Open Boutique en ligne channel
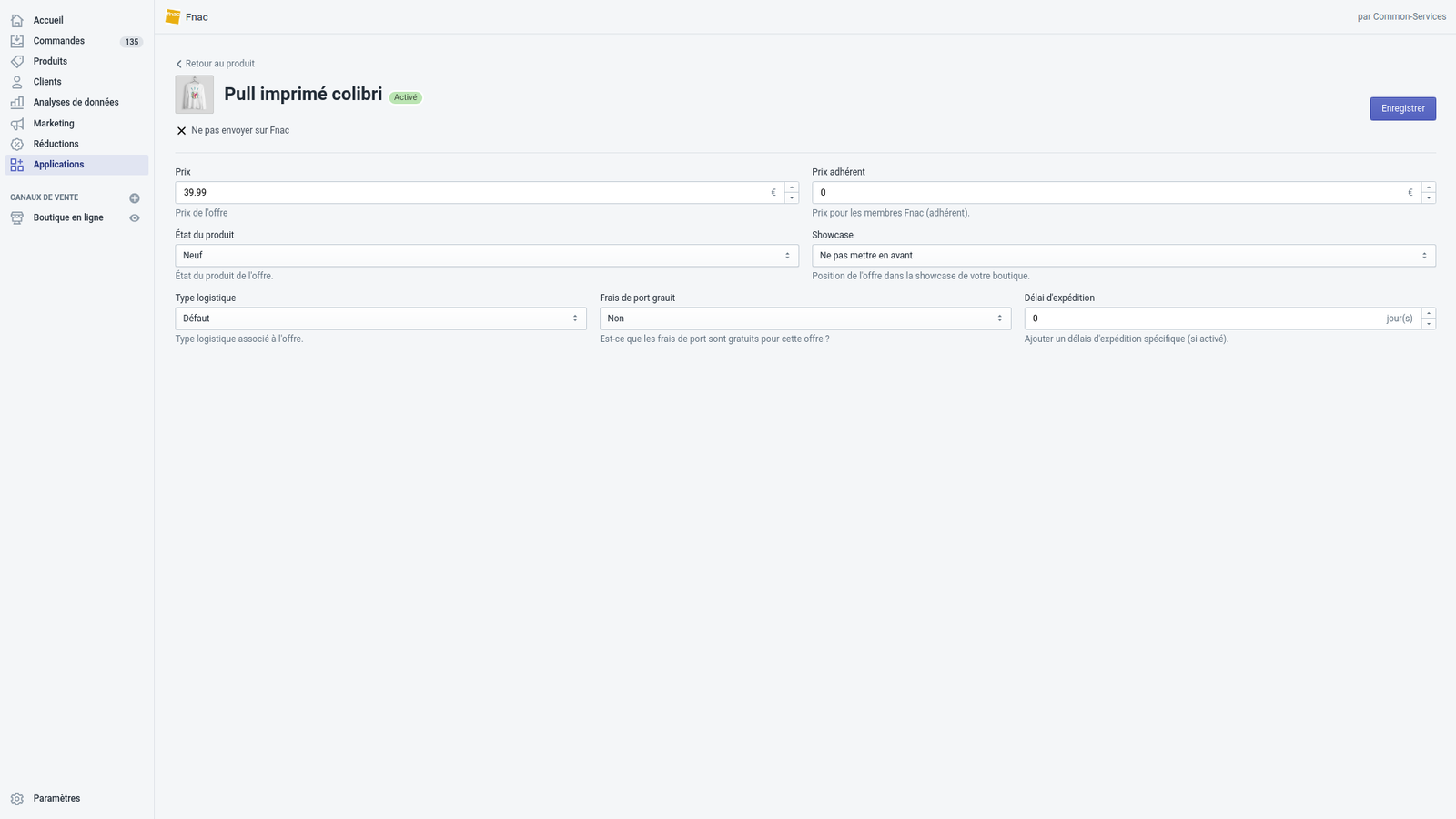 coord(68,217)
